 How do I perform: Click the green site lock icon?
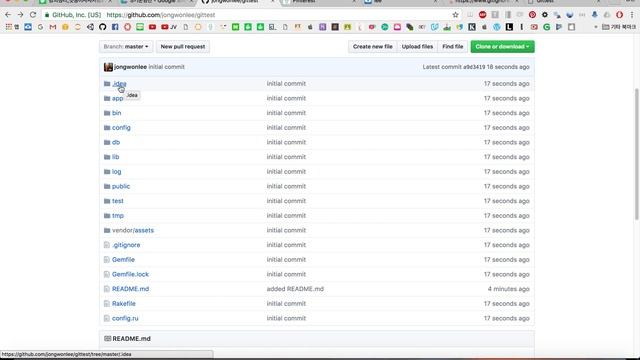pos(47,15)
